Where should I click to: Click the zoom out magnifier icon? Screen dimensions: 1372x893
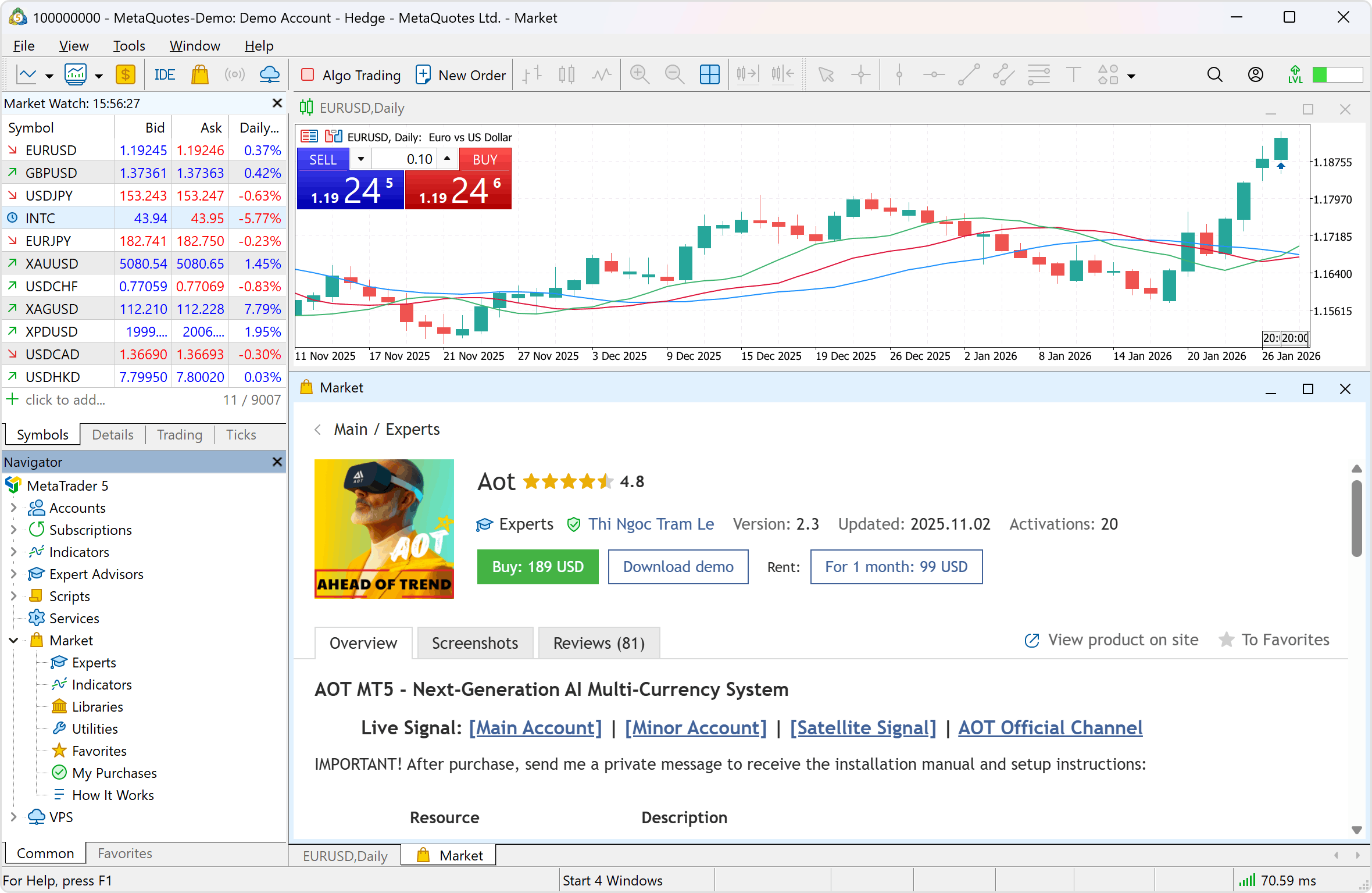(x=674, y=75)
